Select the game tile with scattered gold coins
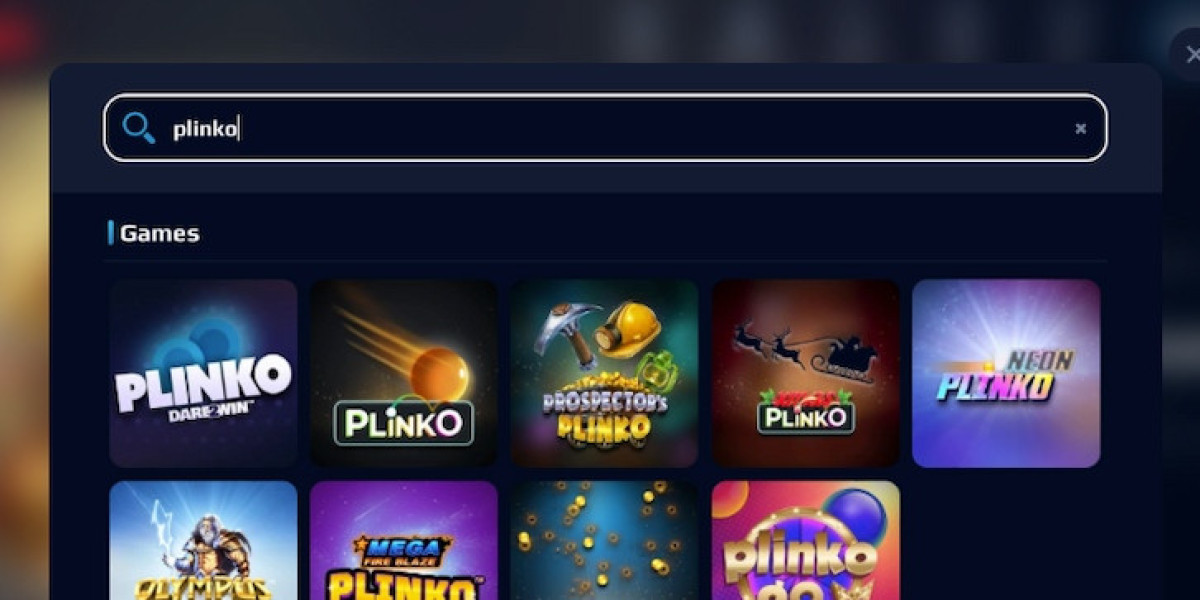Viewport: 1200px width, 600px height. pos(605,540)
